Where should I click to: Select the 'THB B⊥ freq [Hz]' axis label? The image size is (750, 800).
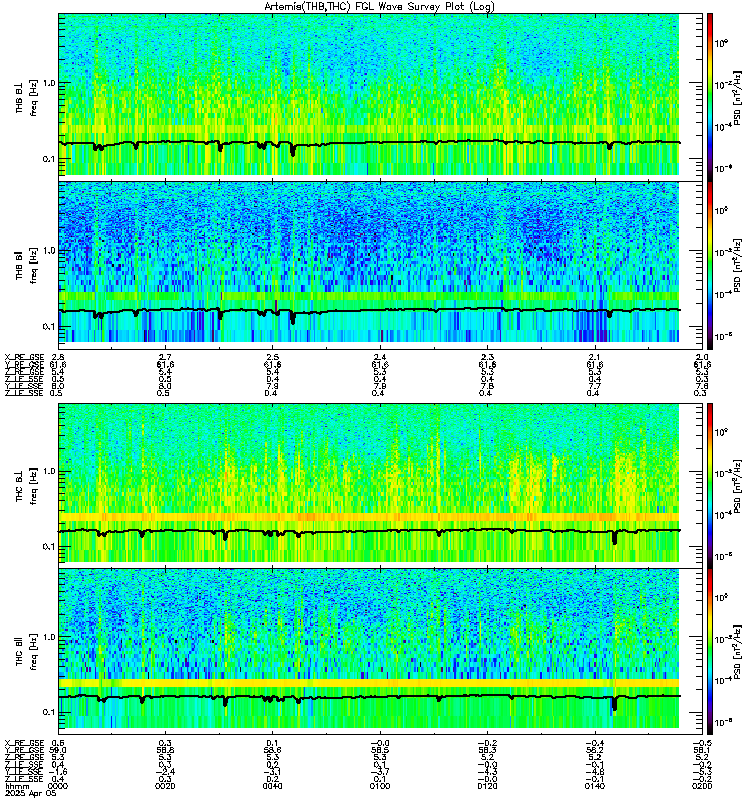pos(27,97)
